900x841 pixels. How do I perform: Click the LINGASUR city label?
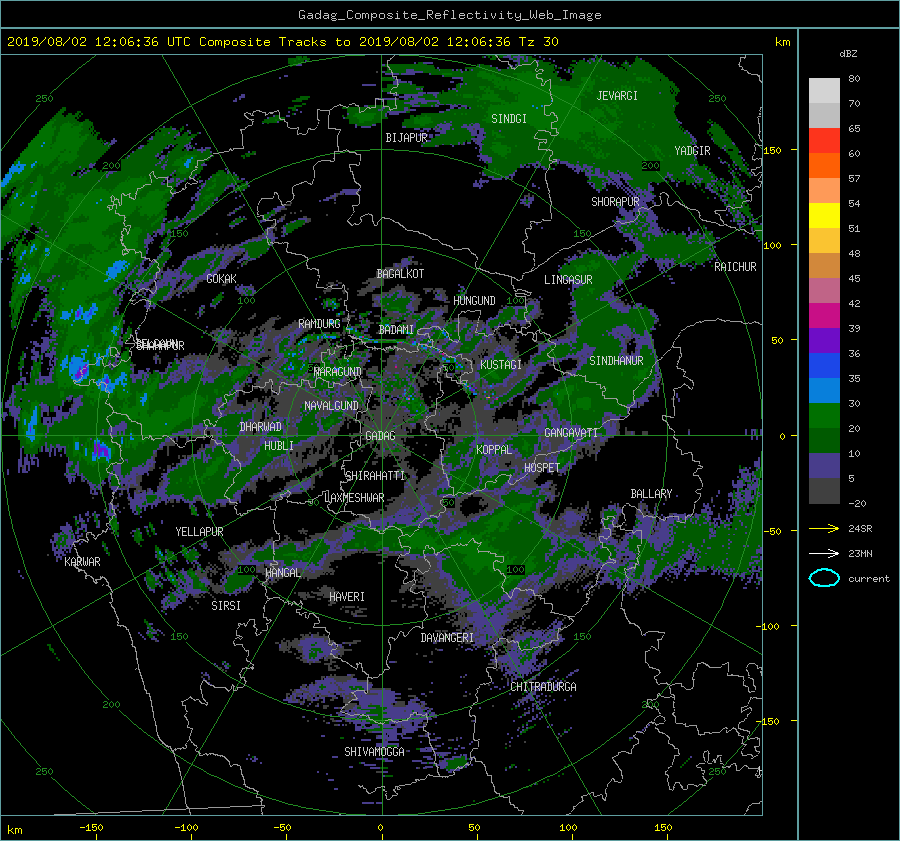568,280
